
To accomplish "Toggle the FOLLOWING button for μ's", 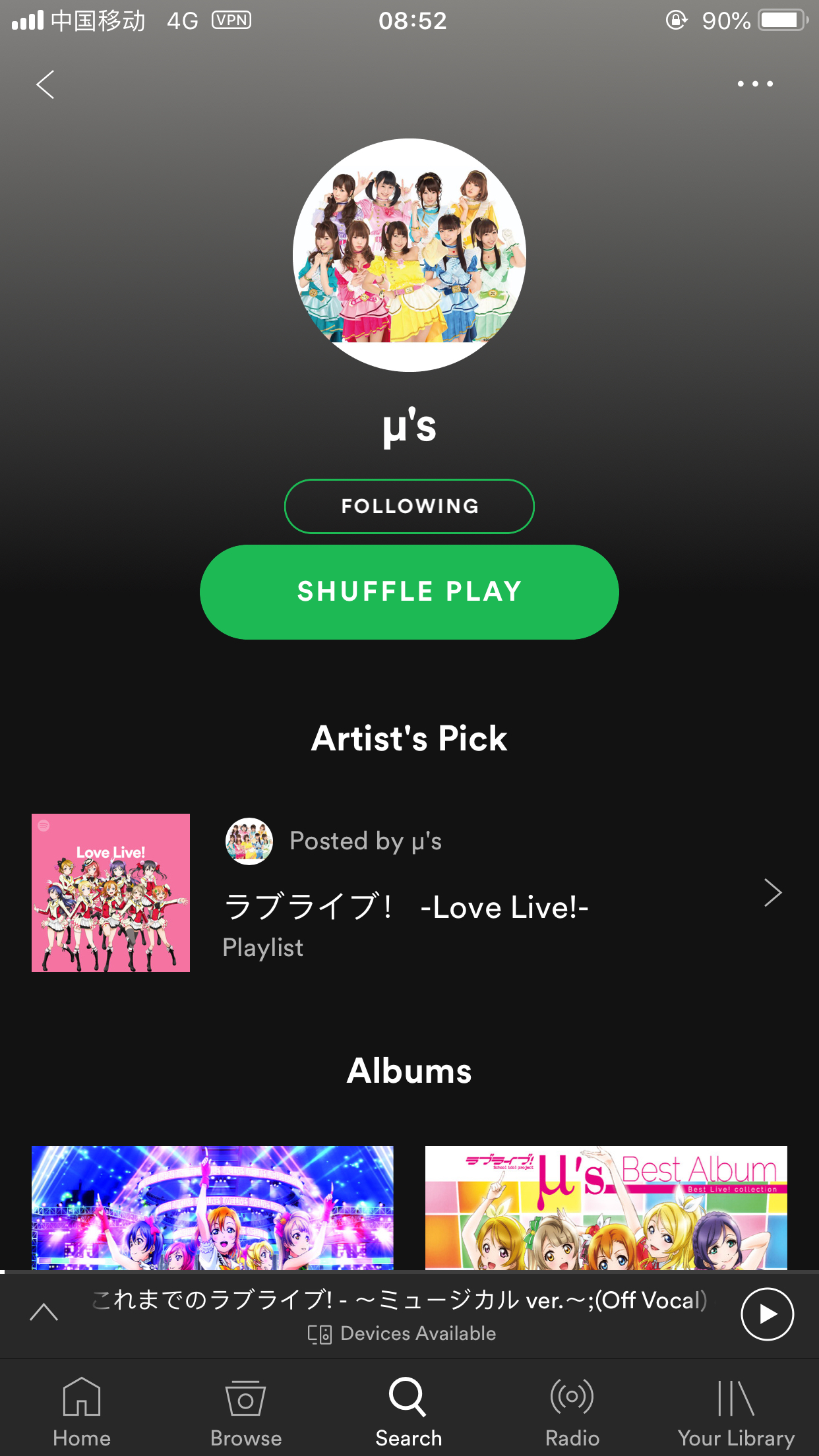I will 409,506.
